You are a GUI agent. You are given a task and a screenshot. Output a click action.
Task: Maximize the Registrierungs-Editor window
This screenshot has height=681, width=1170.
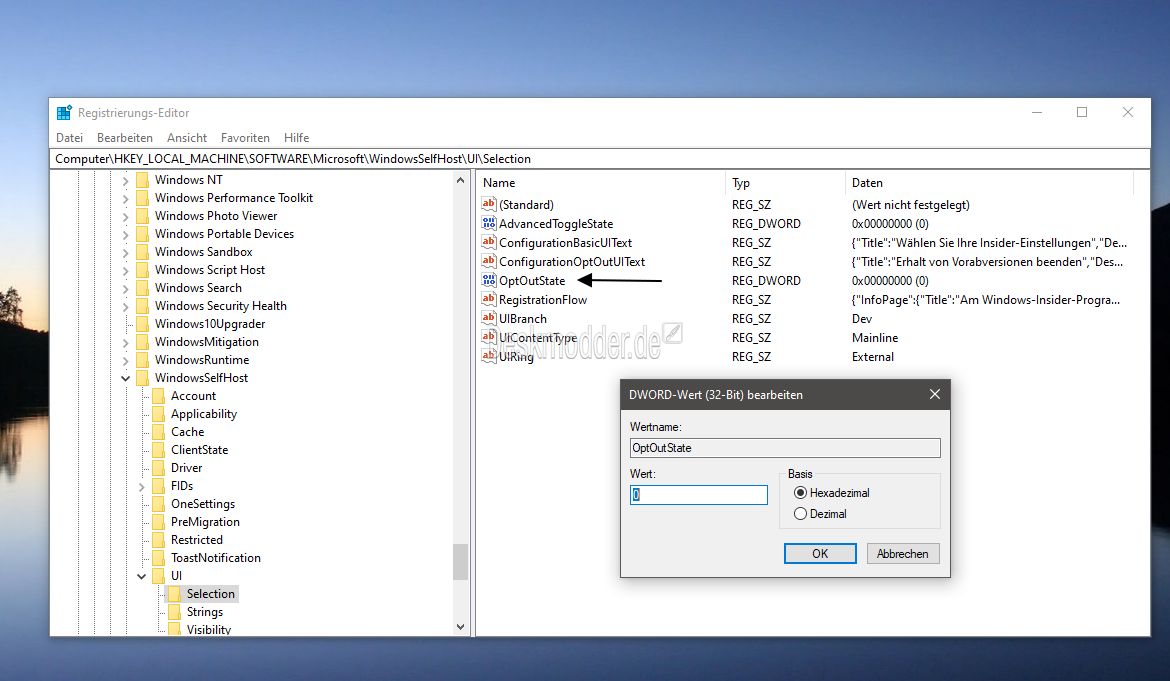[1082, 112]
